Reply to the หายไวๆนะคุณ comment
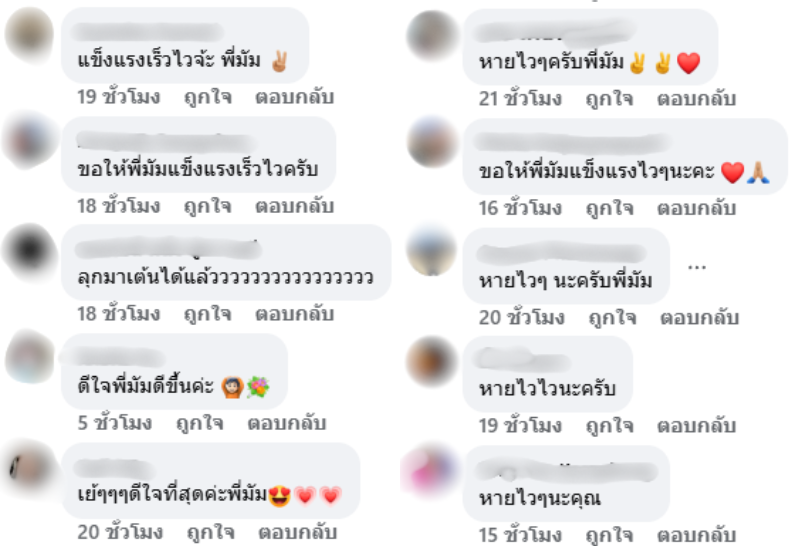The image size is (800, 546). pyautogui.click(x=696, y=535)
